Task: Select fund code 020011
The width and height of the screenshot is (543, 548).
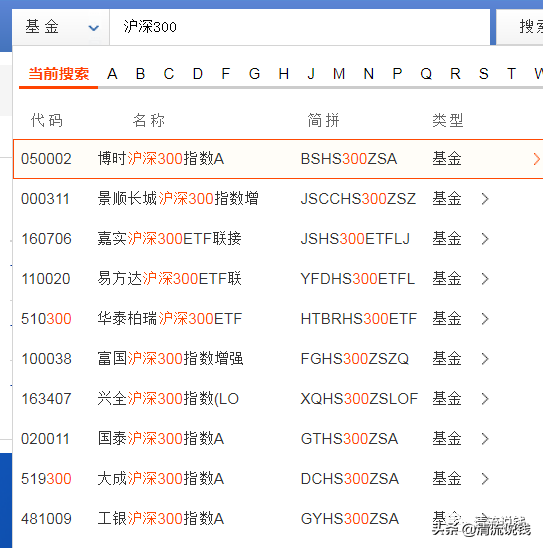Action: point(45,439)
